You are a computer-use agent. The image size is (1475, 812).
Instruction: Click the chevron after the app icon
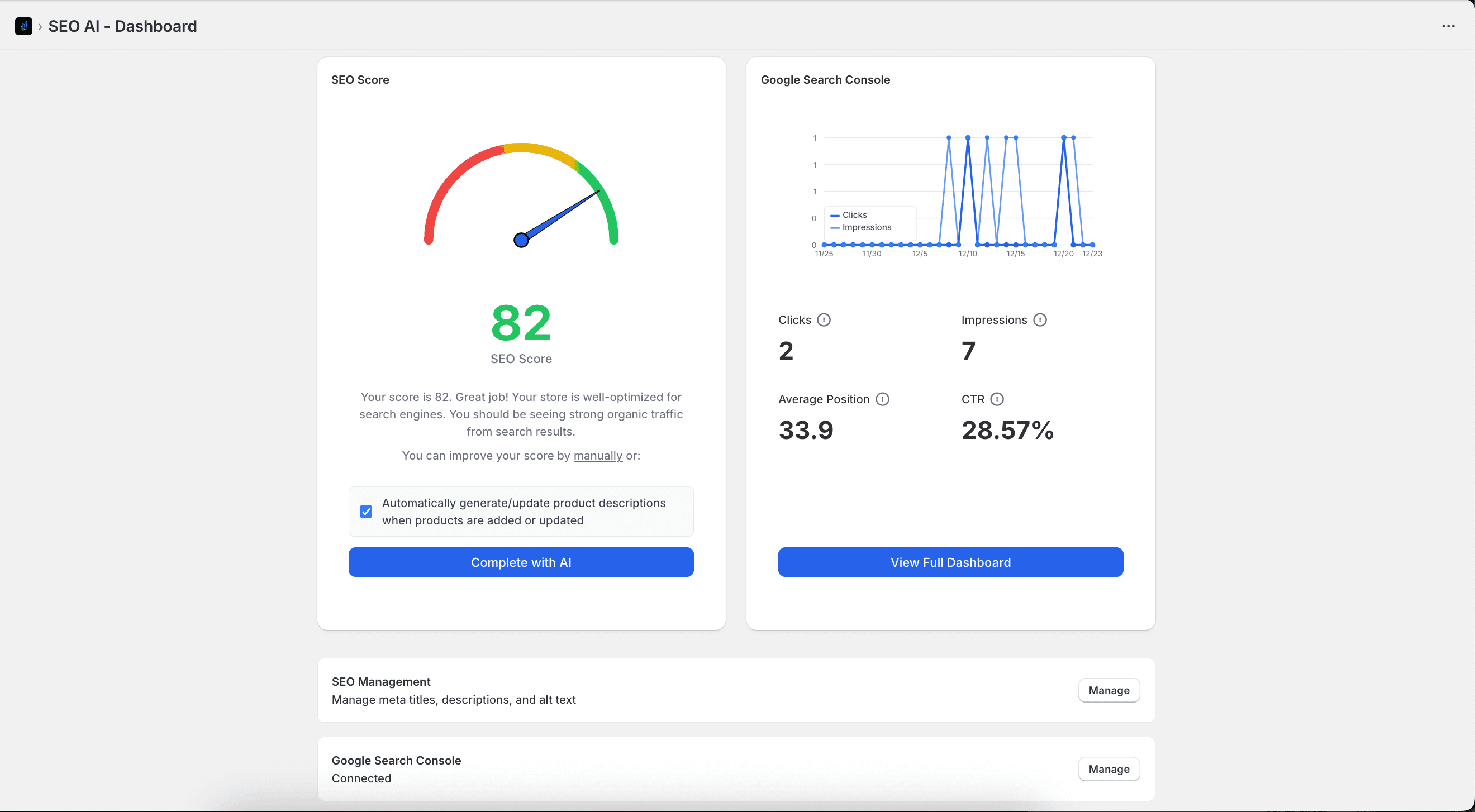(40, 26)
